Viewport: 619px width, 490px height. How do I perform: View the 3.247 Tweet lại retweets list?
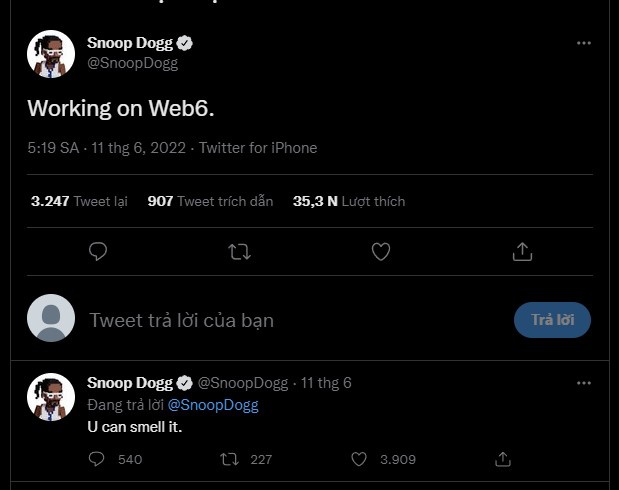click(79, 201)
